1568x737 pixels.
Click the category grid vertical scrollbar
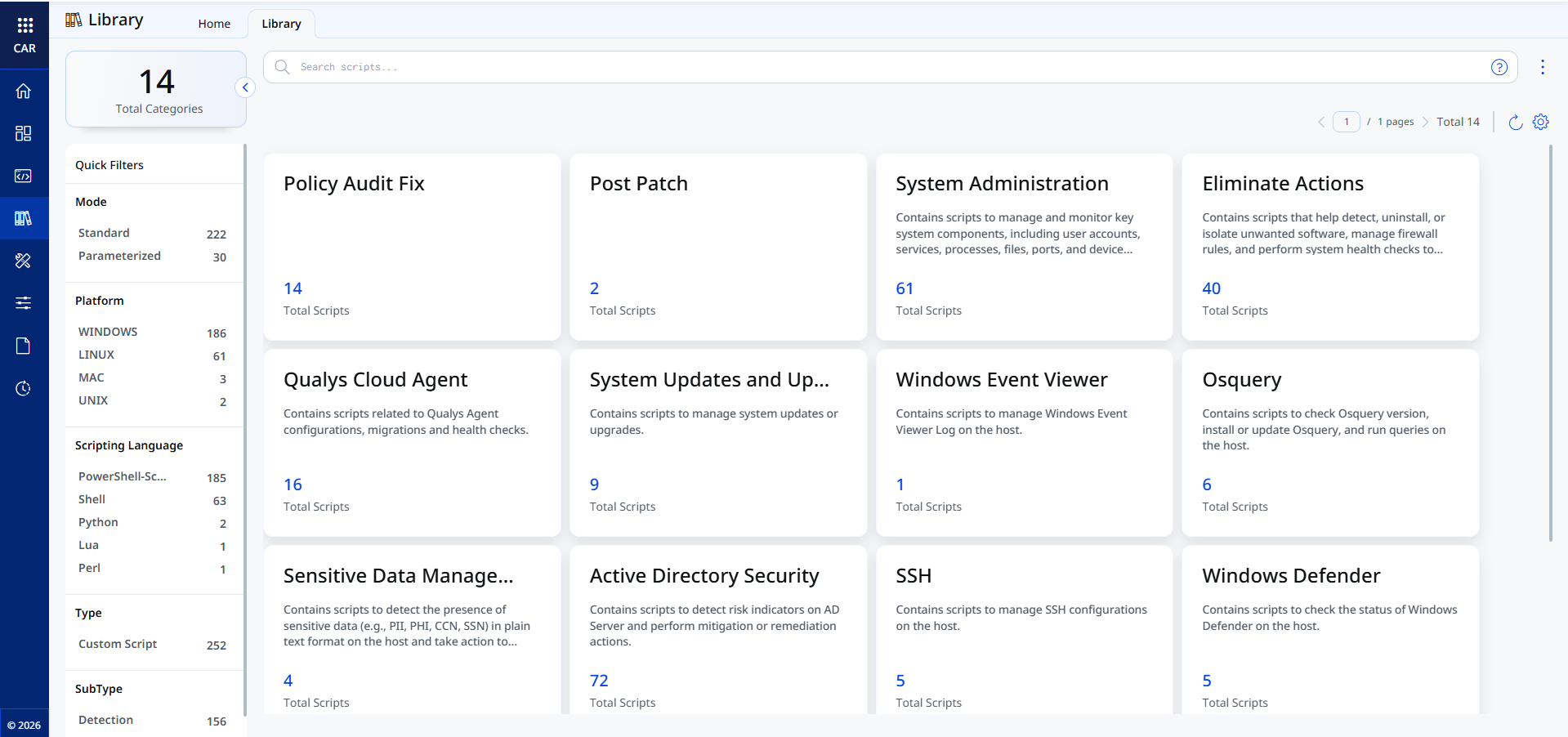pos(1551,343)
